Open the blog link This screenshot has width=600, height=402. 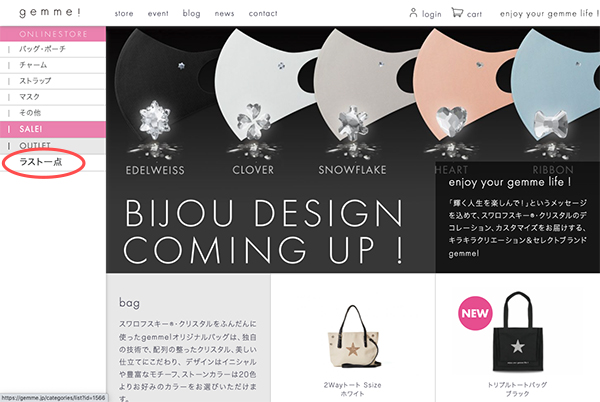(191, 13)
